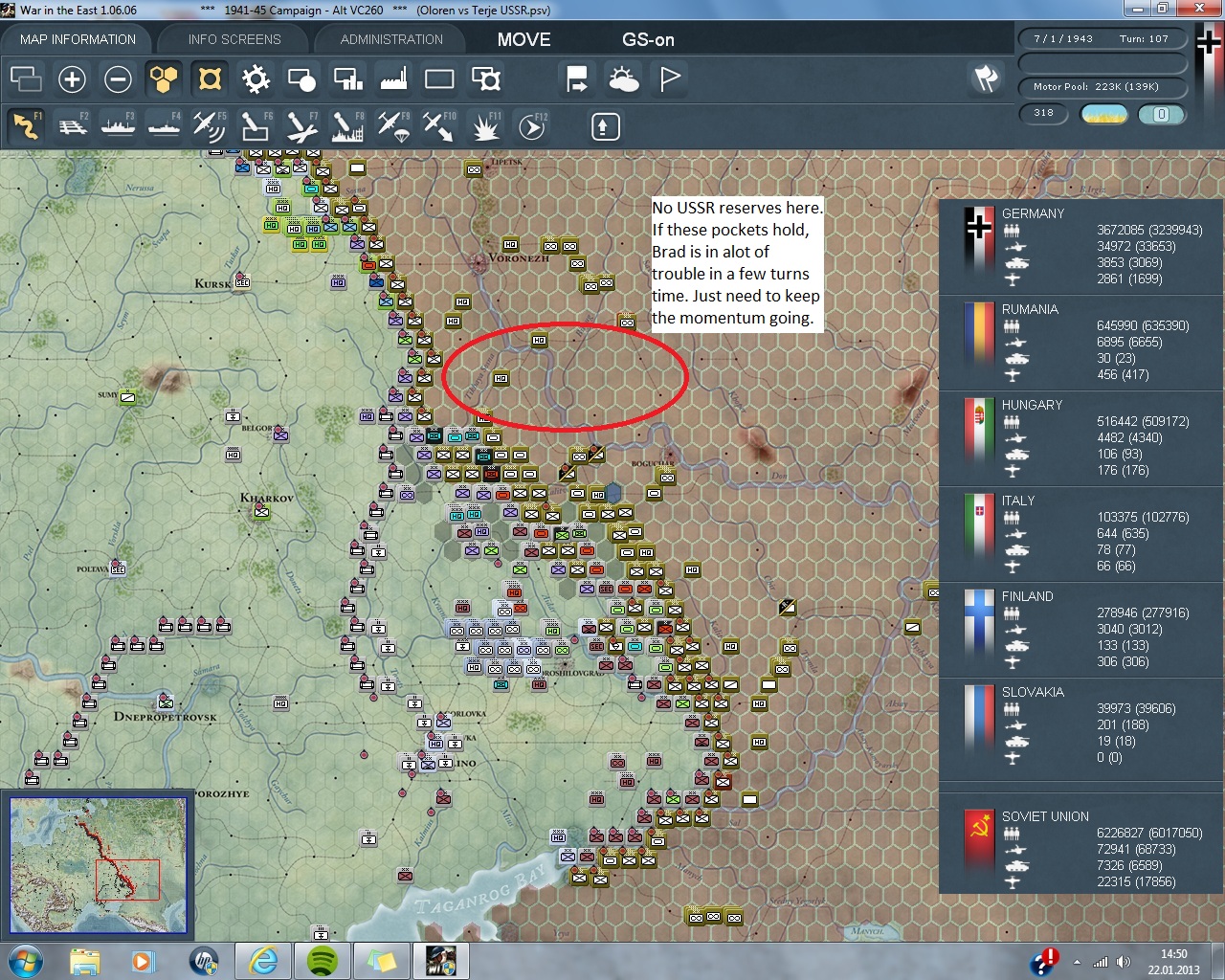Click the plain rectangle toolbar icon
The image size is (1225, 980).
(x=439, y=79)
